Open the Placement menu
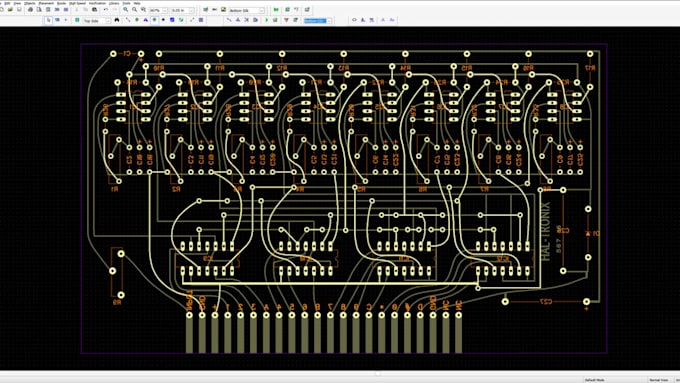Screen dimensions: 680x383 [46, 3]
